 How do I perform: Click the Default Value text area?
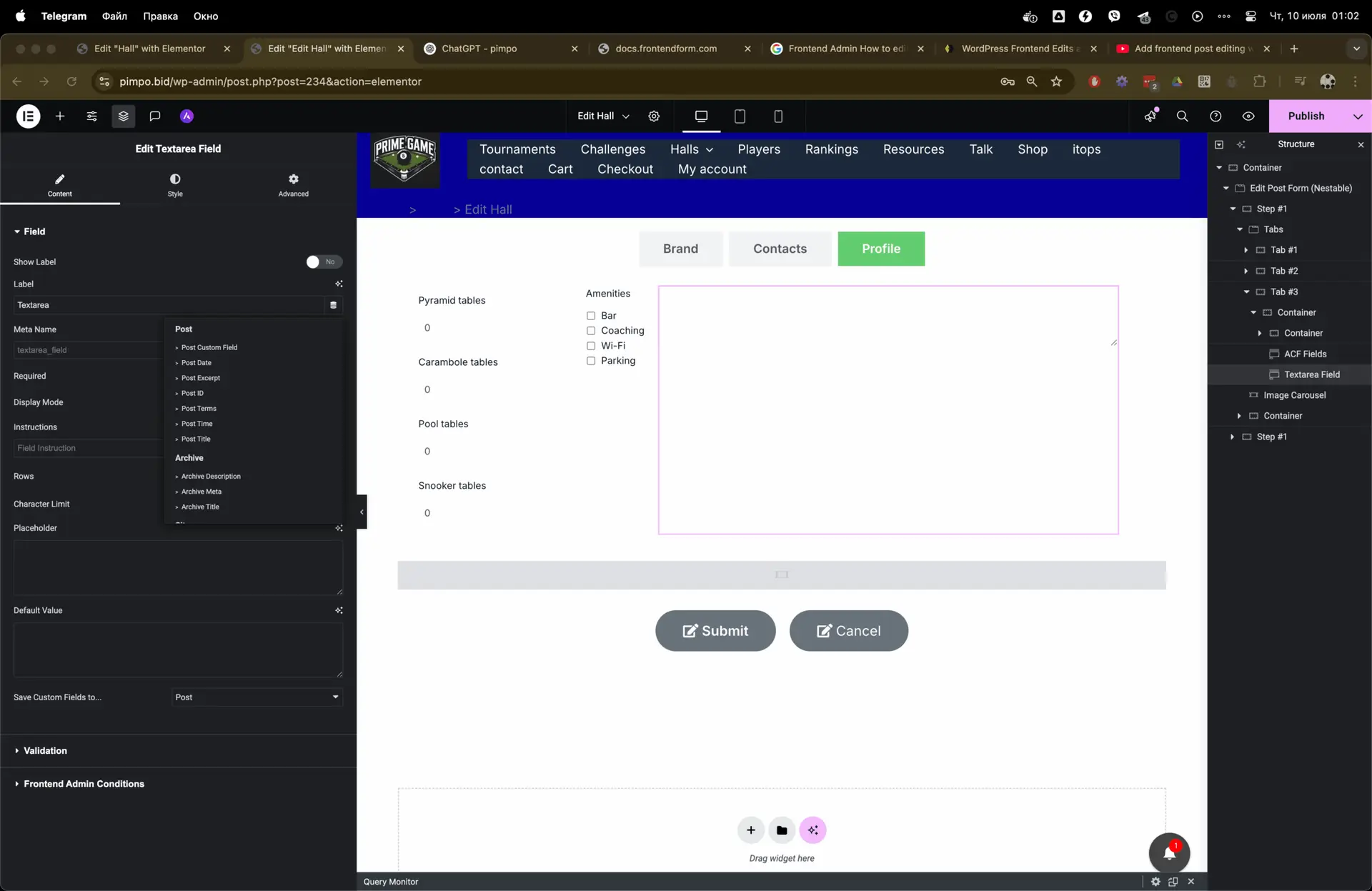(x=178, y=649)
